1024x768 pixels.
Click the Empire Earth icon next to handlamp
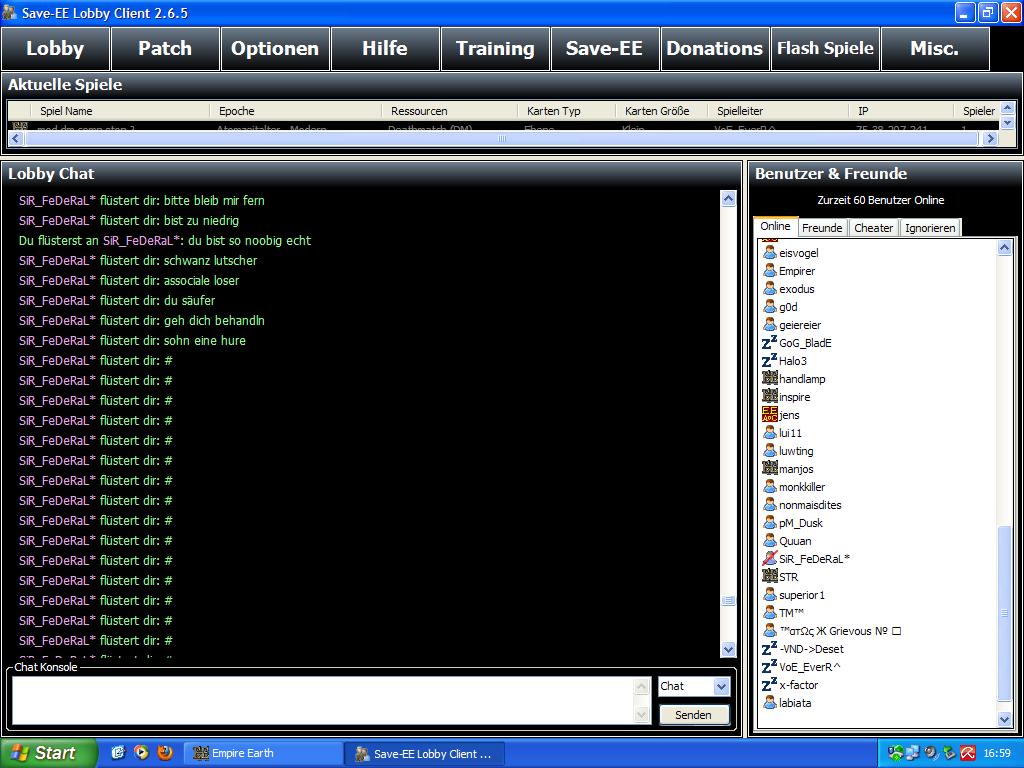(769, 379)
